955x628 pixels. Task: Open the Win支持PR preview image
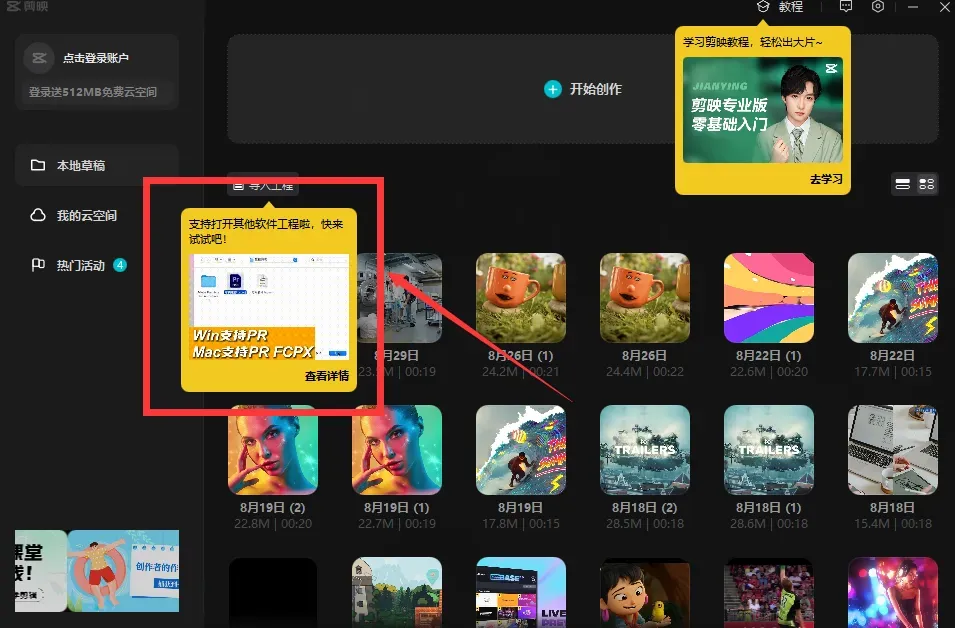(x=270, y=308)
